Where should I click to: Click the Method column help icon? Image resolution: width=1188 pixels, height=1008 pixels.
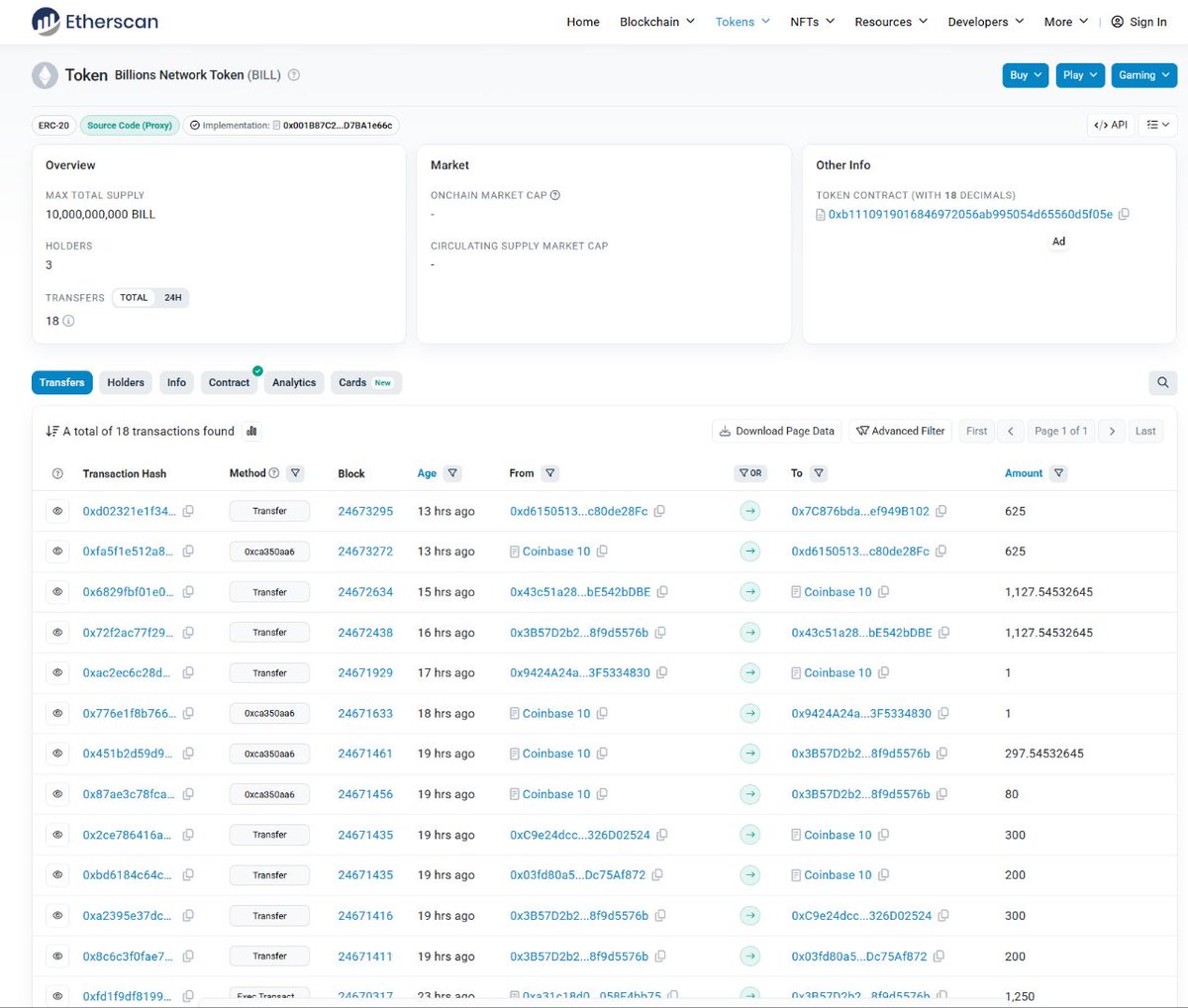[x=274, y=473]
